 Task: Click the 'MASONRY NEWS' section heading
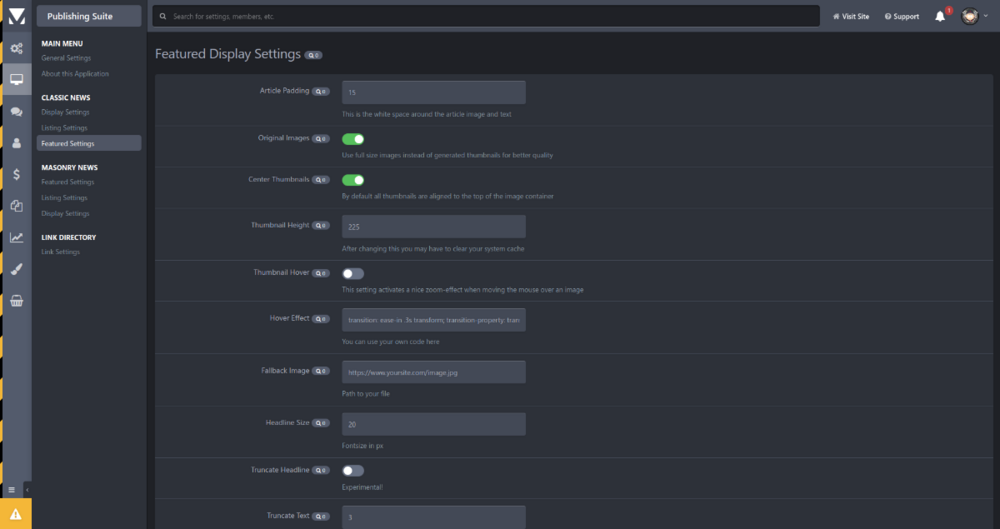(x=70, y=168)
